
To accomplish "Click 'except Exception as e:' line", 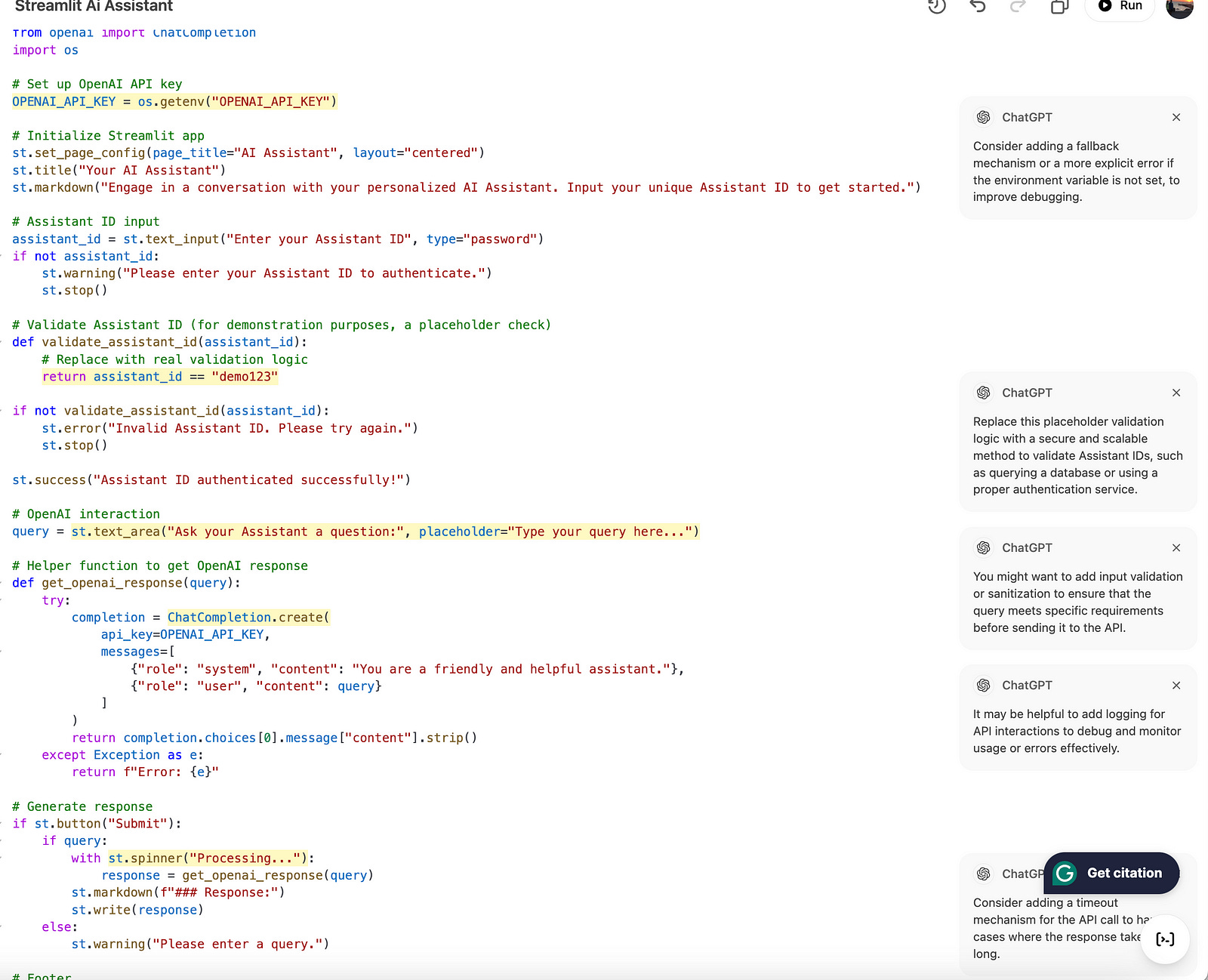I will 122,755.
